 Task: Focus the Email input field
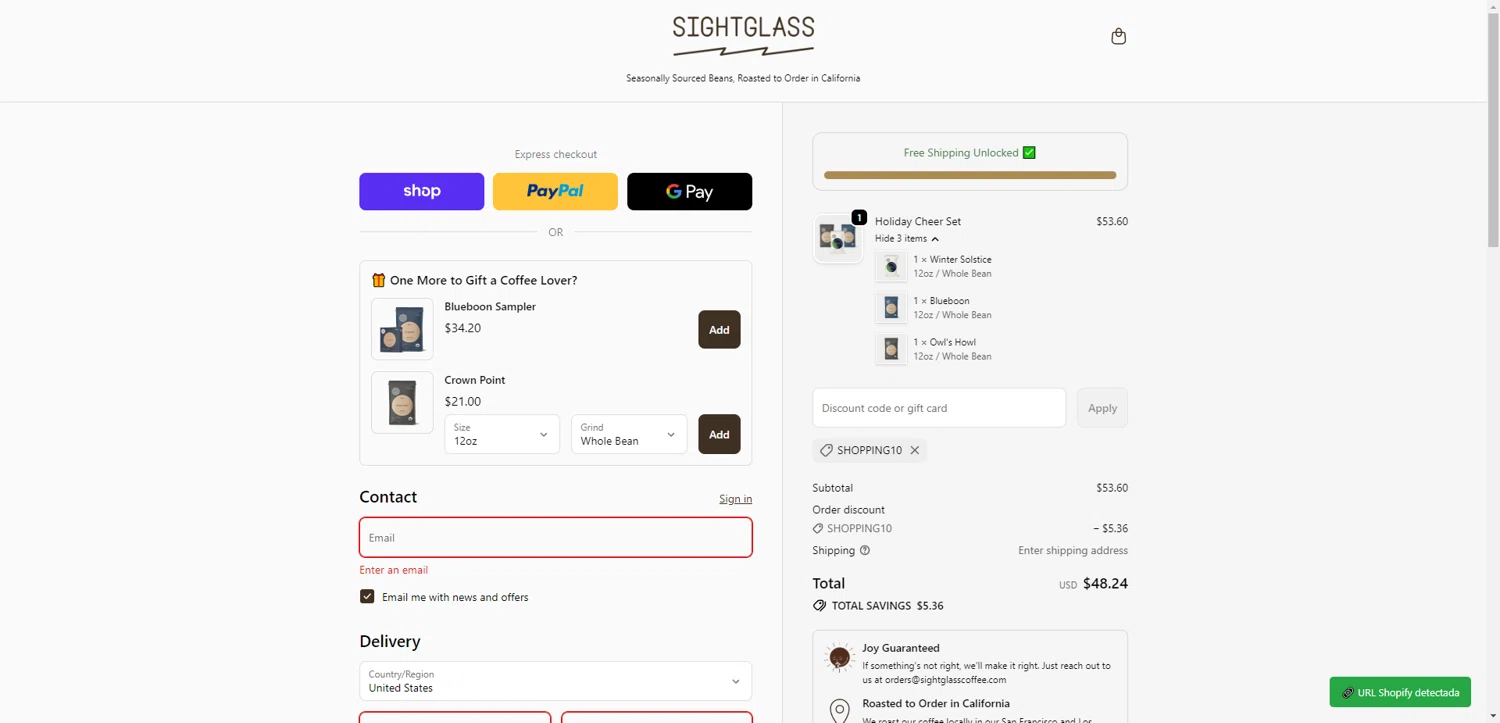point(555,537)
